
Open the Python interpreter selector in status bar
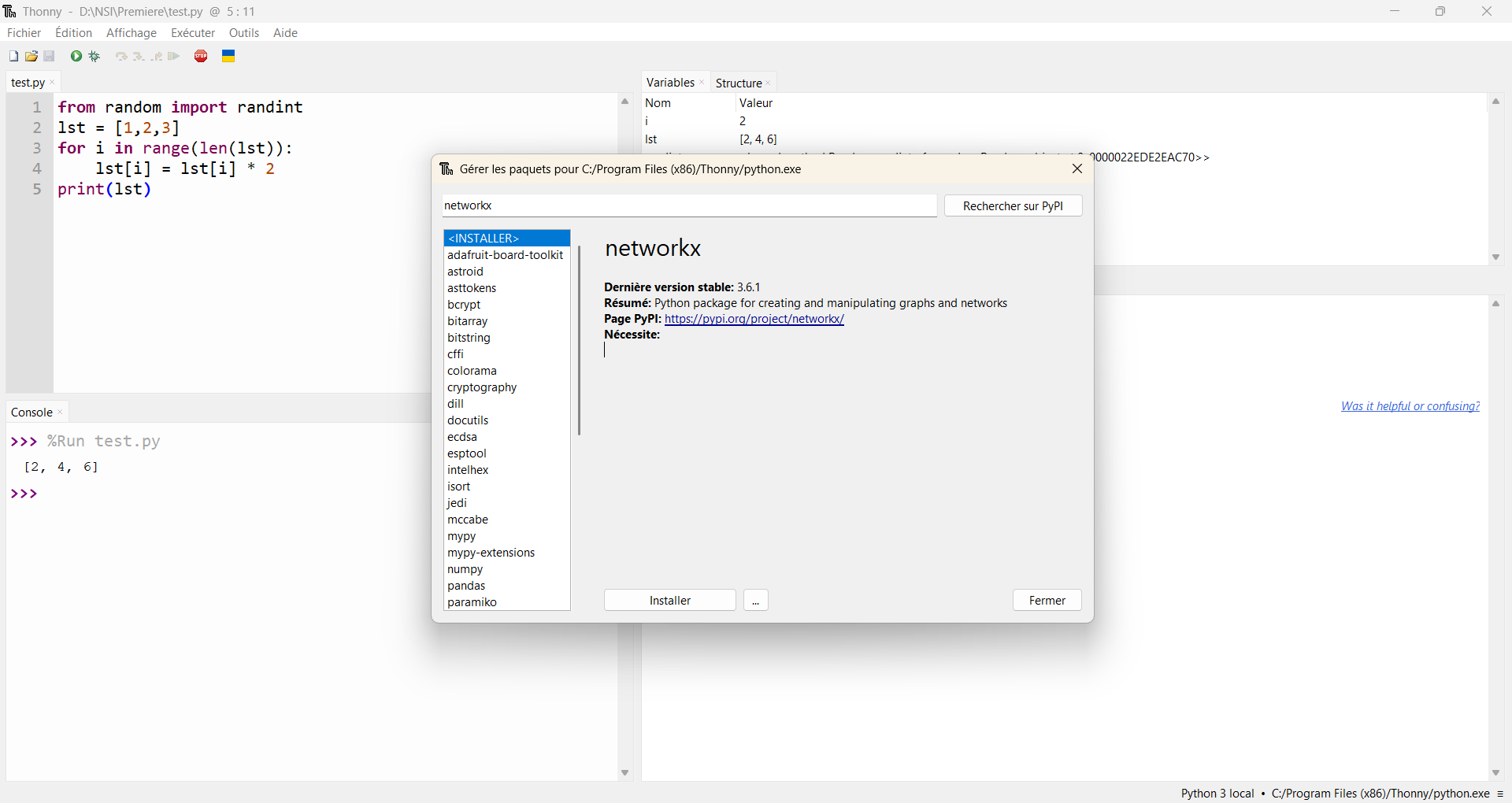pos(1335,794)
